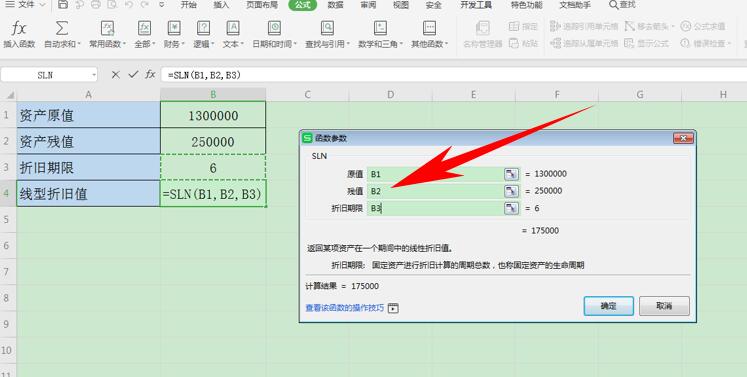This screenshot has height=377, width=747.
Task: Open the Text (文本) functions icon
Action: pos(232,28)
